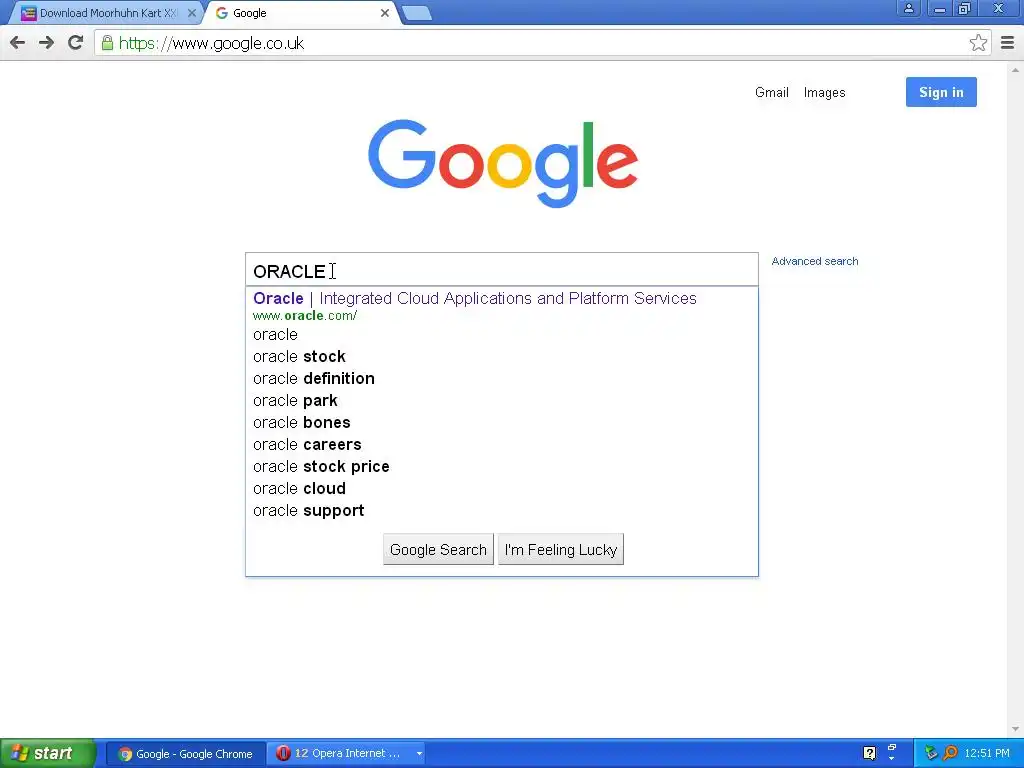Click the blue Sign in button
The image size is (1024, 768).
(x=941, y=92)
